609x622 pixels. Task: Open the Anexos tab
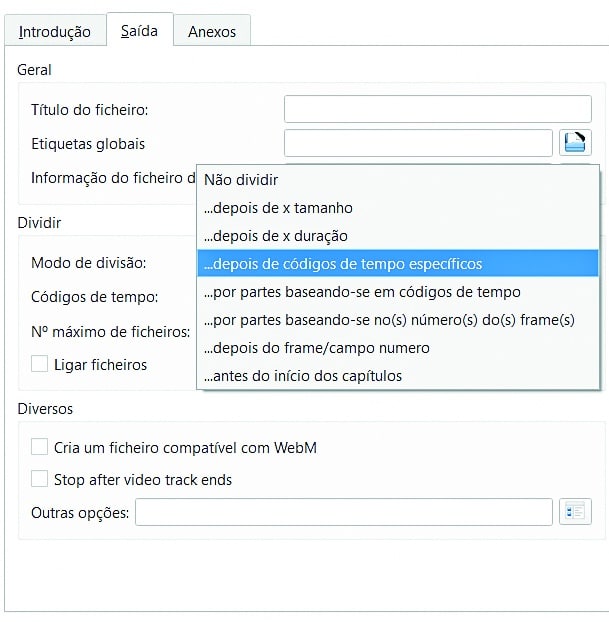pos(212,31)
